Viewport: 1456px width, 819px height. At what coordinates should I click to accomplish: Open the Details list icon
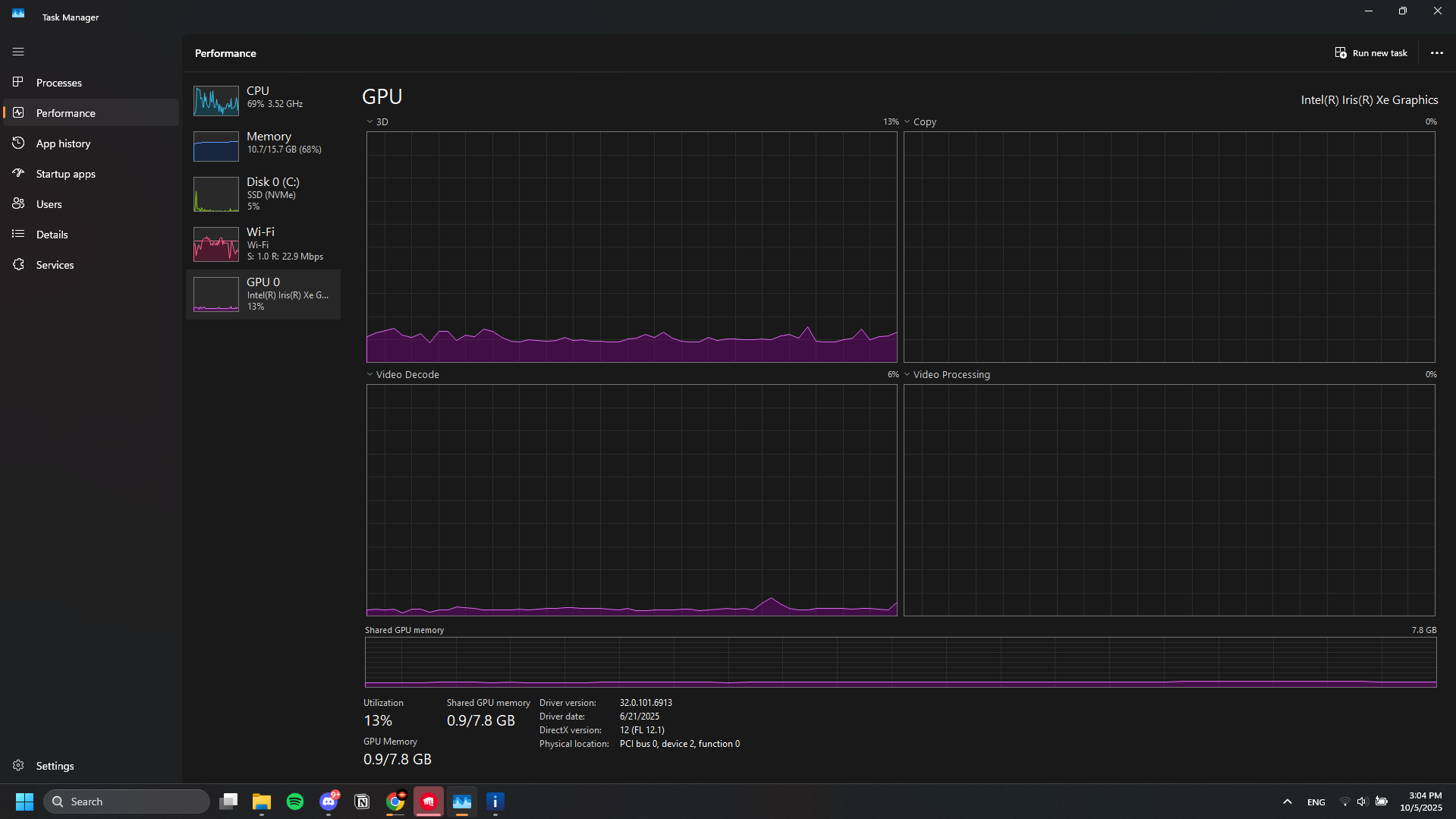click(18, 234)
